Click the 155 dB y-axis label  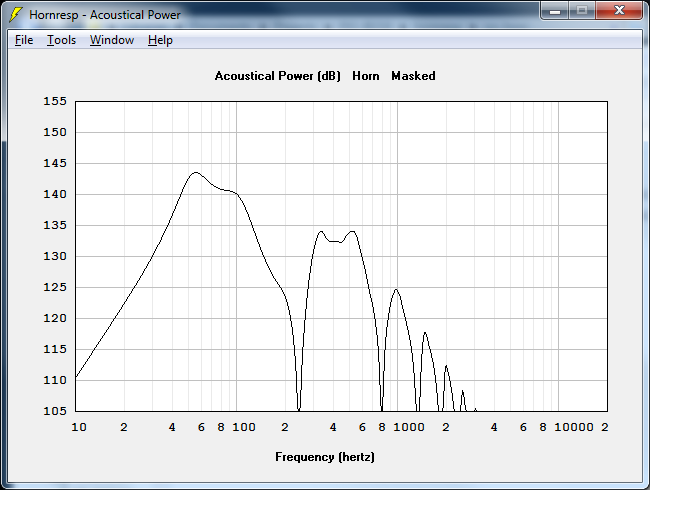(x=55, y=101)
